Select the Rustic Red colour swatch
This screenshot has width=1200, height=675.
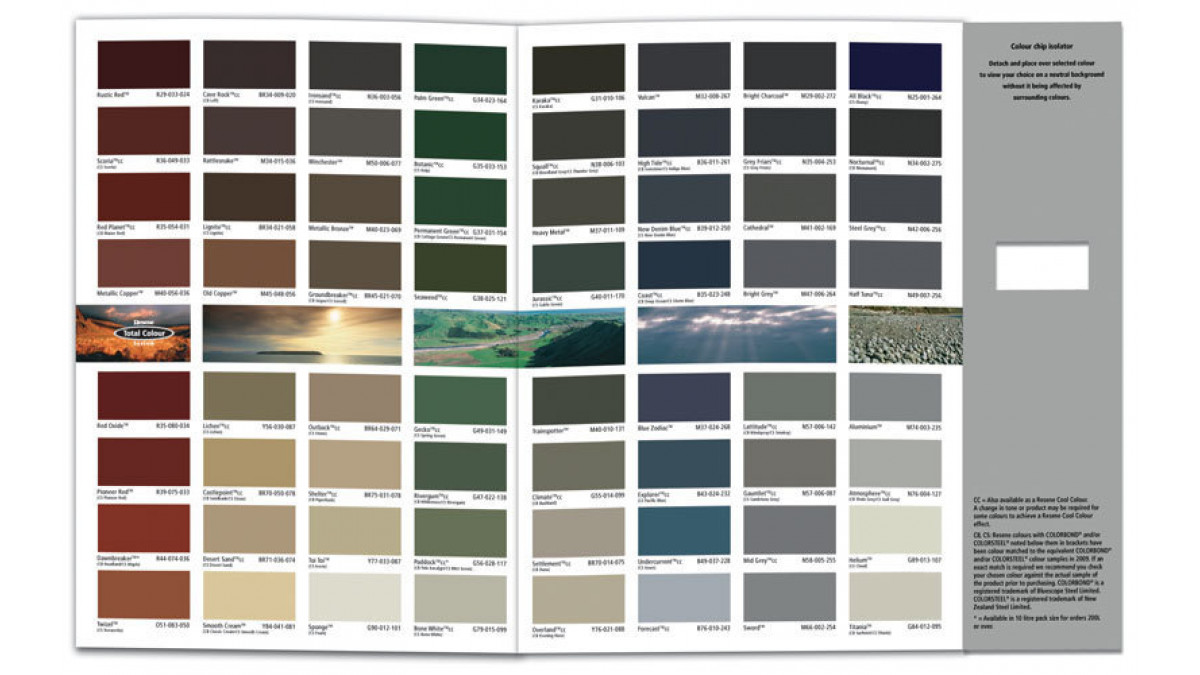click(x=143, y=65)
